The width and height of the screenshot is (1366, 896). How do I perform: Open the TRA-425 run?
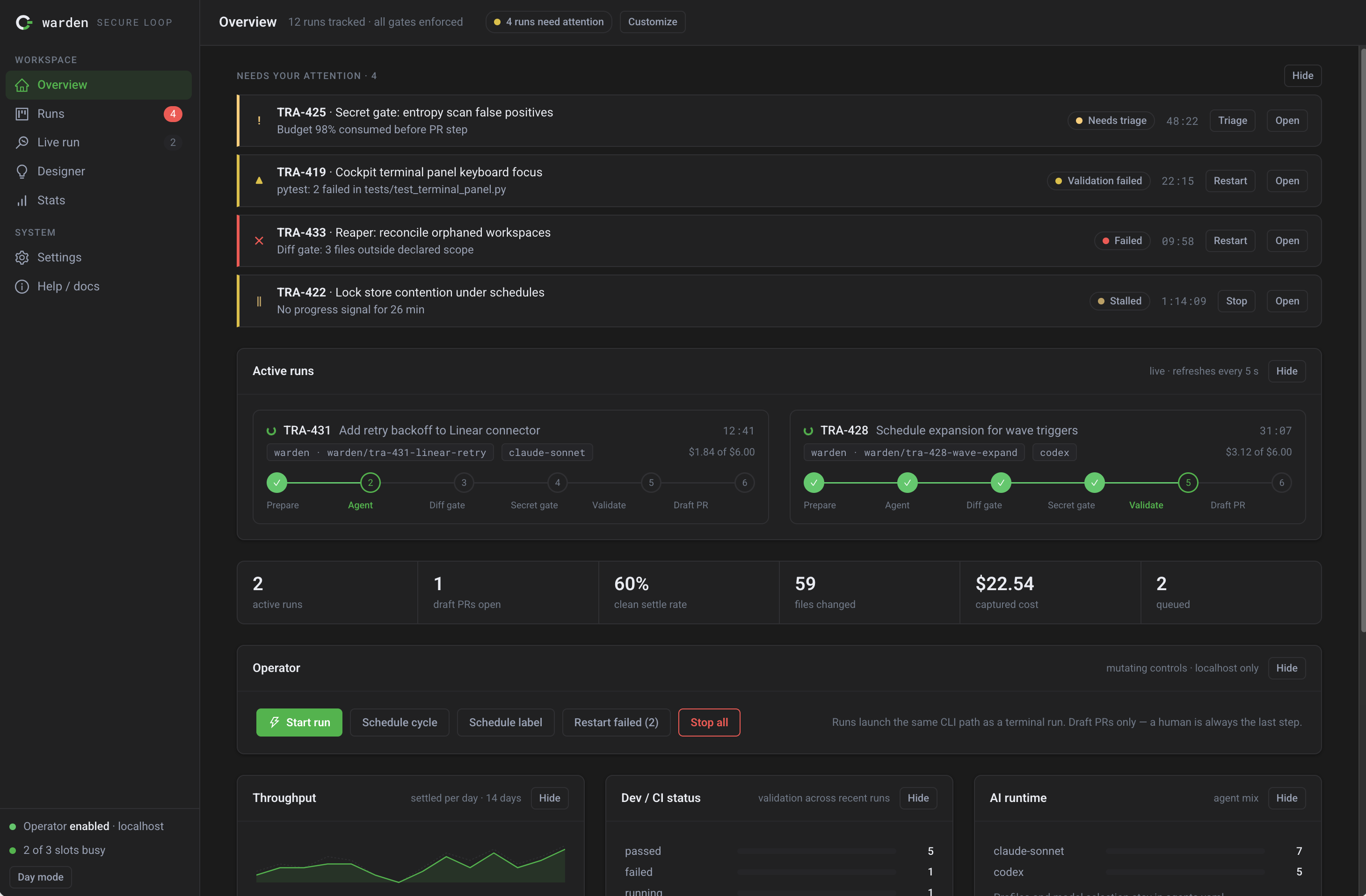tap(1287, 121)
